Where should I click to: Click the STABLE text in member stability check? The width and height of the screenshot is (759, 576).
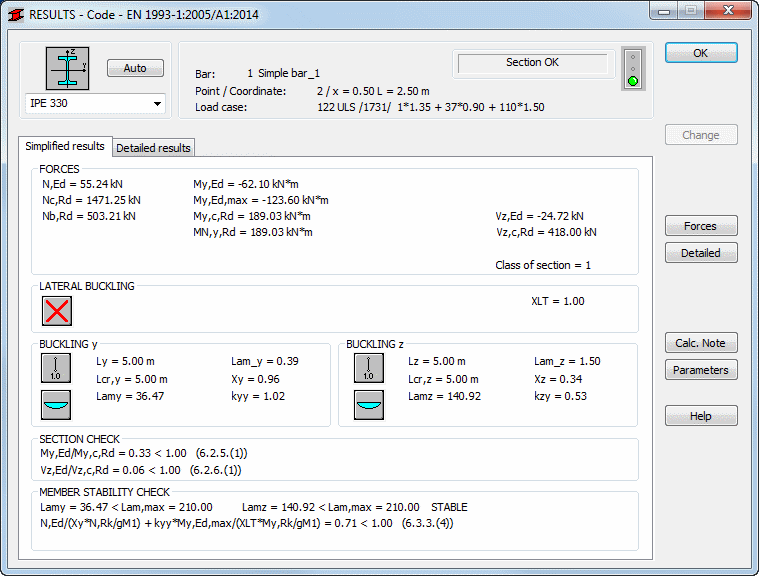[x=449, y=507]
